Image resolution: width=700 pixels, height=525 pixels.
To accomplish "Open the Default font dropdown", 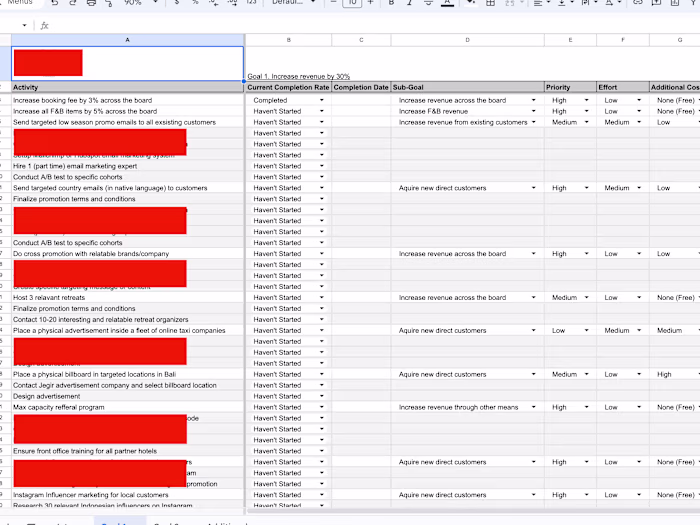I will 291,3.
